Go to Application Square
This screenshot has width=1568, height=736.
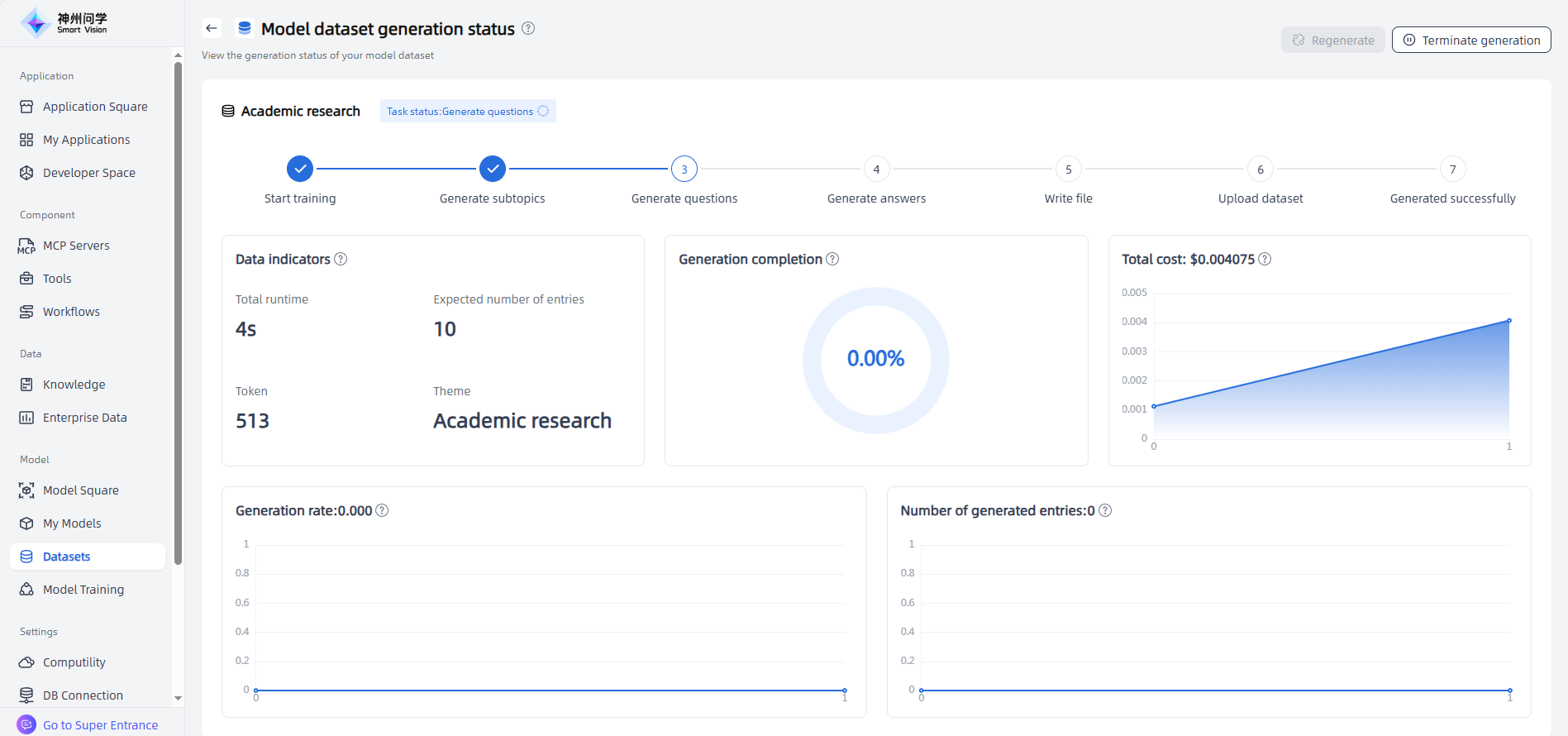[95, 107]
